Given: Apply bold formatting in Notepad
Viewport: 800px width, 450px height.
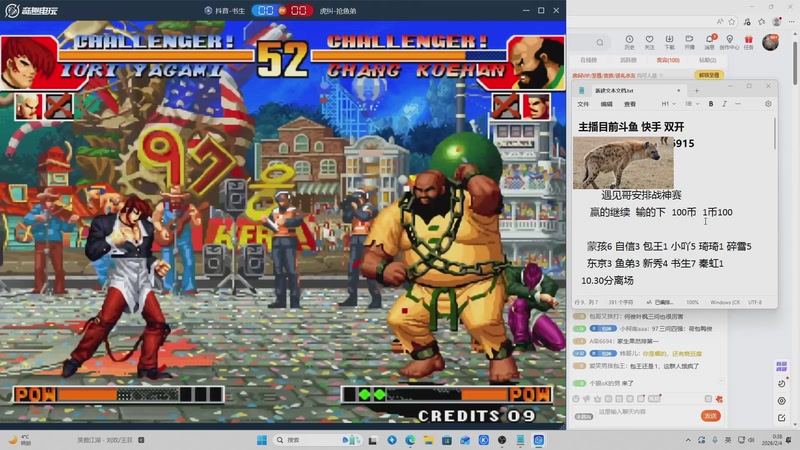Looking at the screenshot, I should pyautogui.click(x=711, y=104).
